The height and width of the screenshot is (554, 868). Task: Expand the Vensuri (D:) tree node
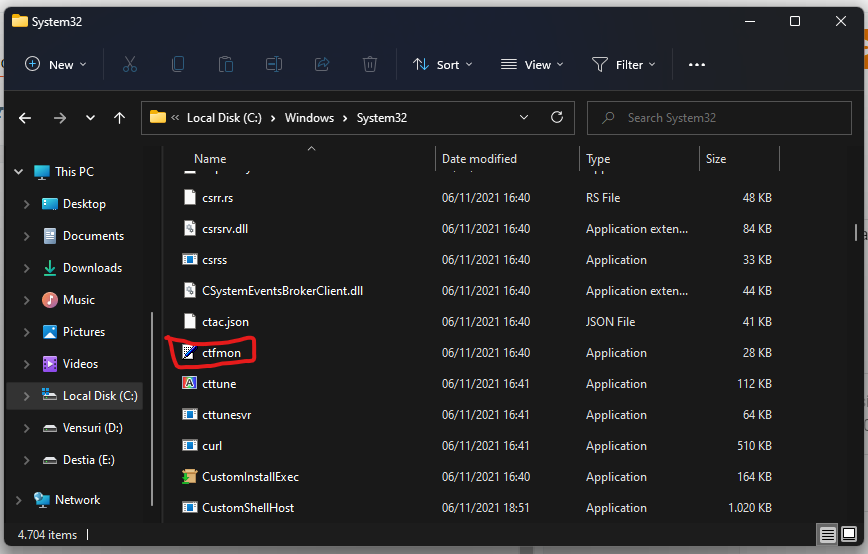click(x=26, y=428)
